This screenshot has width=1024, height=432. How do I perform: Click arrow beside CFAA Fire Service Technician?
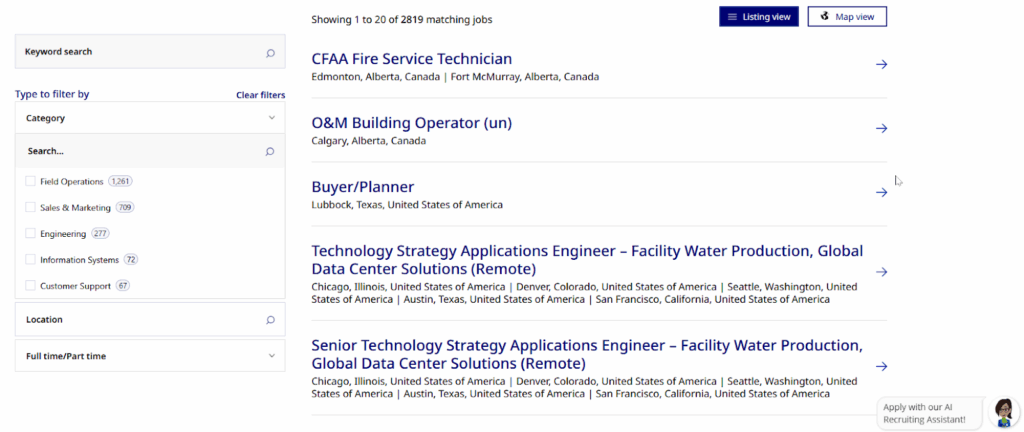click(x=881, y=65)
